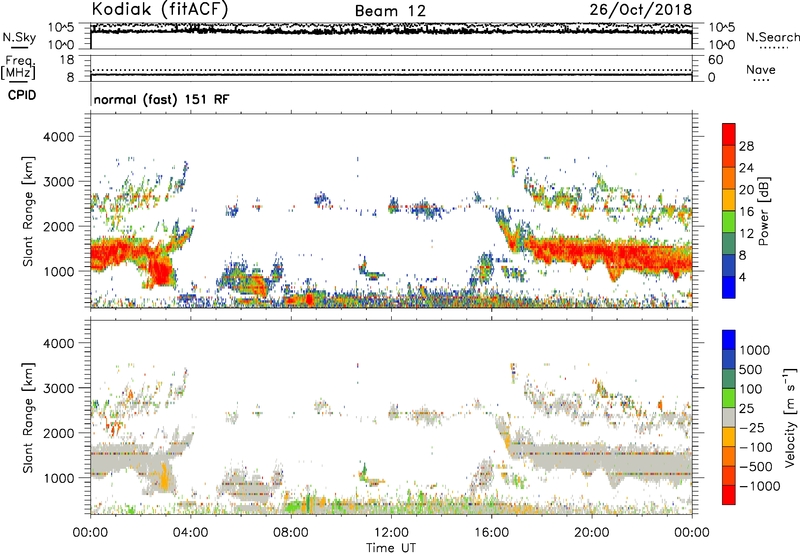Click the '4' tick on power colorbar

click(742, 277)
